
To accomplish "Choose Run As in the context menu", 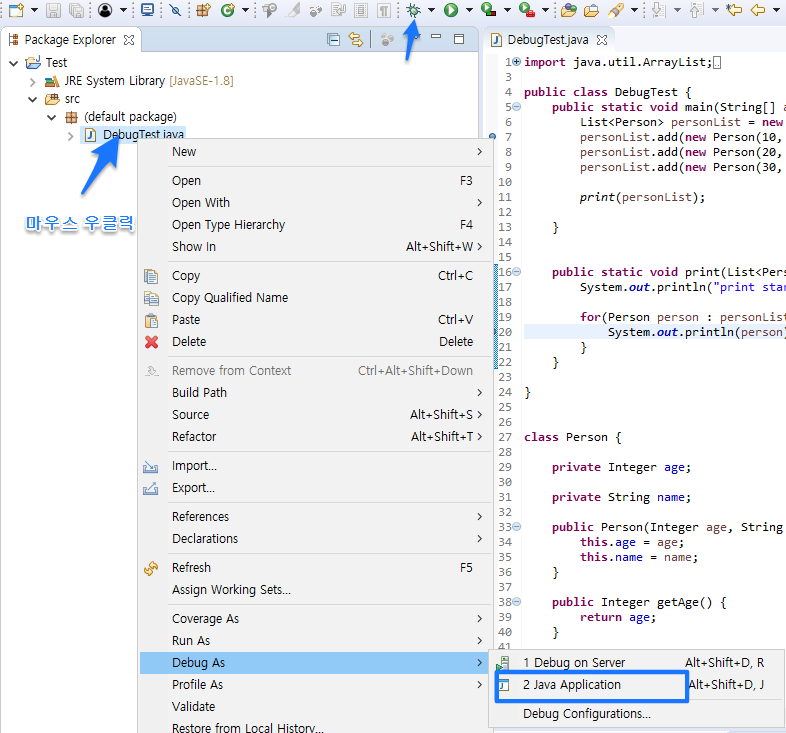I will coord(316,641).
